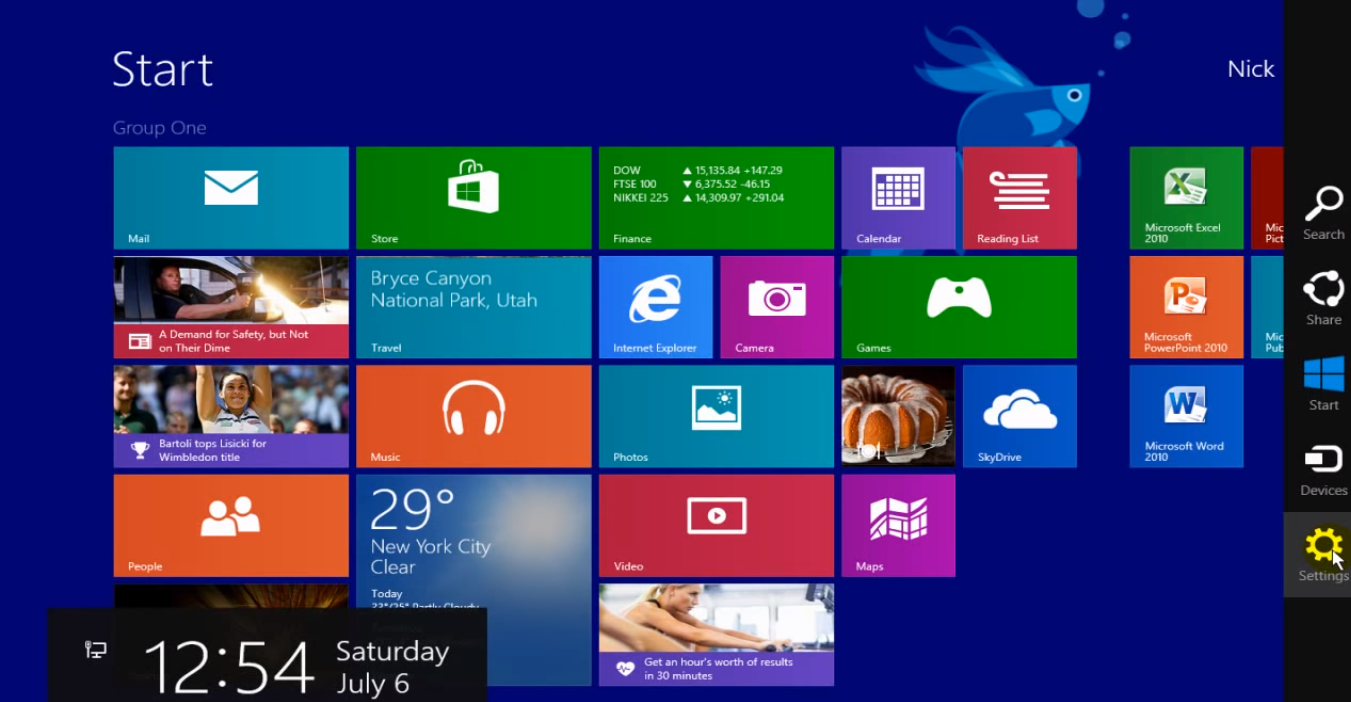Open the Camera app tile
Viewport: 1351px width, 702px height.
click(x=776, y=306)
